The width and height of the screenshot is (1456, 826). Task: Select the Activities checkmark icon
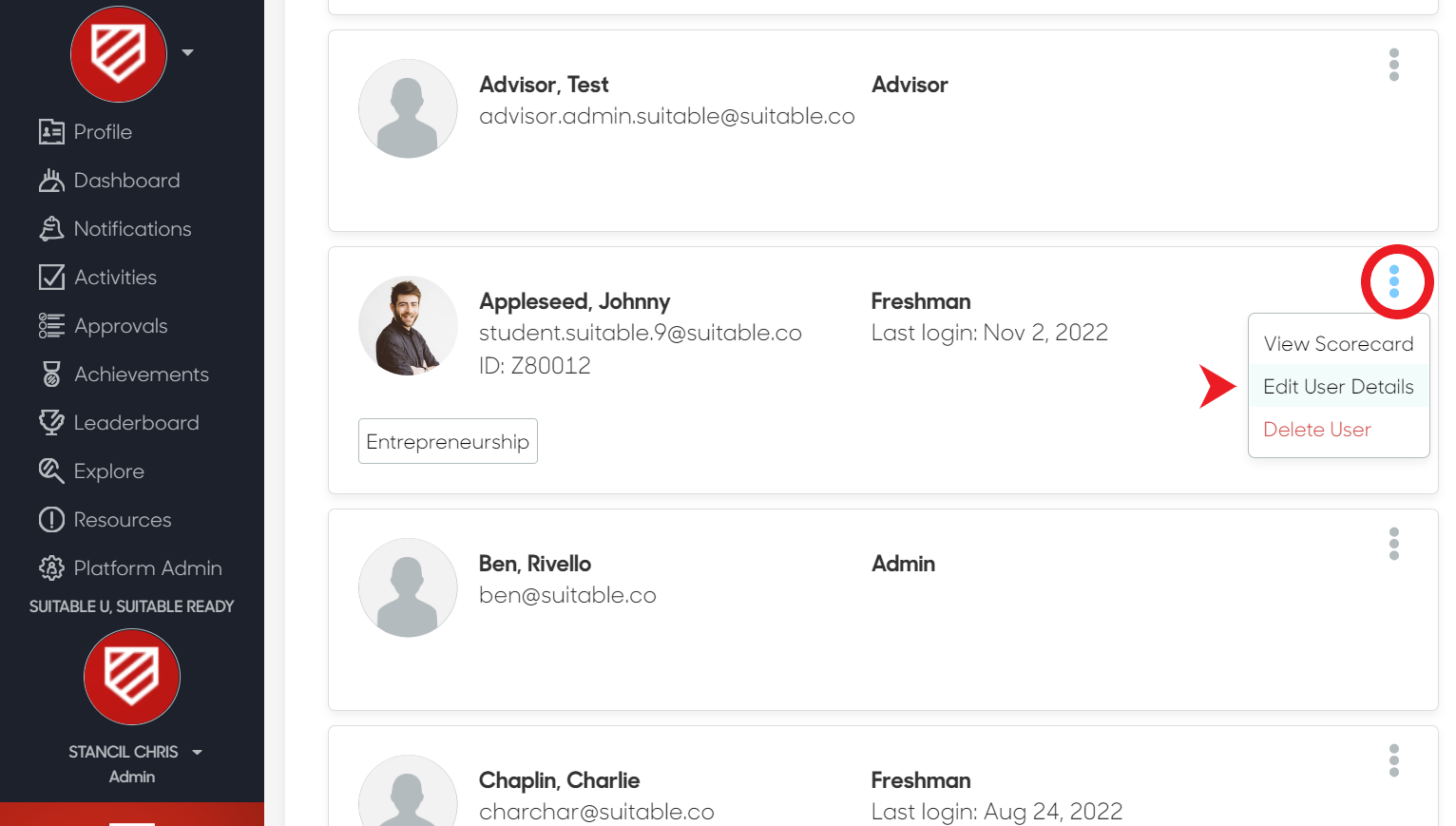click(x=51, y=278)
